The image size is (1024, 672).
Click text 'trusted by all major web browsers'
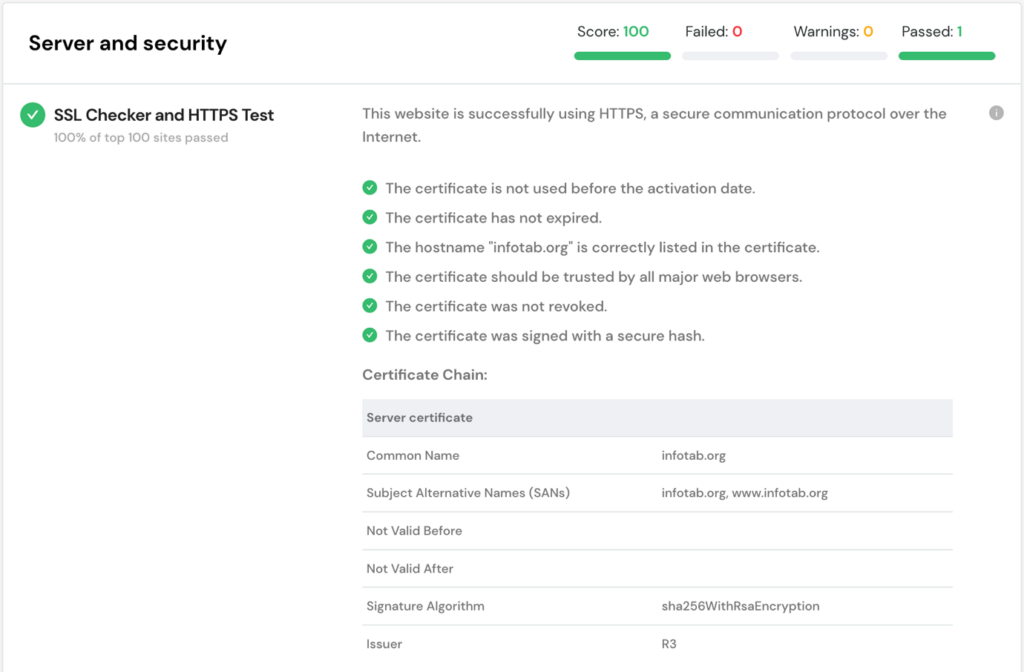[x=594, y=277]
